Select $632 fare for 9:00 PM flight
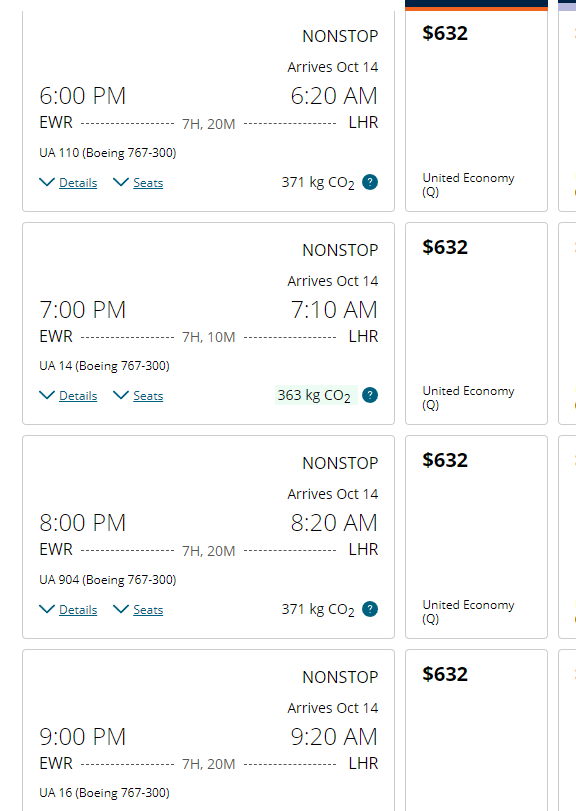This screenshot has height=811, width=576. coord(476,730)
